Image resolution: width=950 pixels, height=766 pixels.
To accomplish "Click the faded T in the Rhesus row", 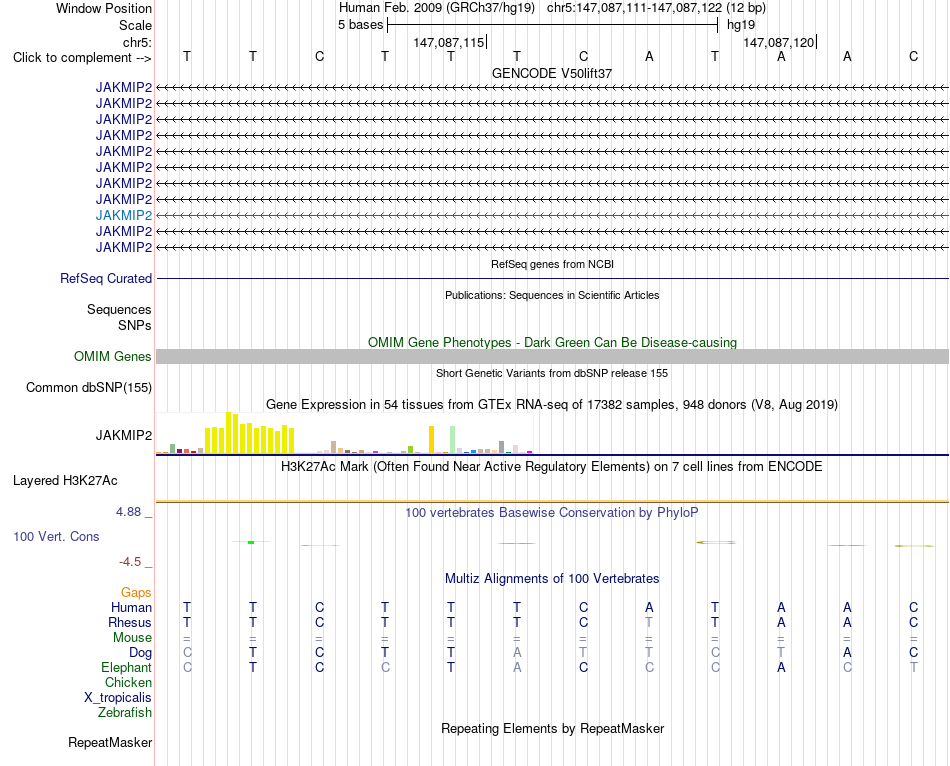I will (x=649, y=622).
